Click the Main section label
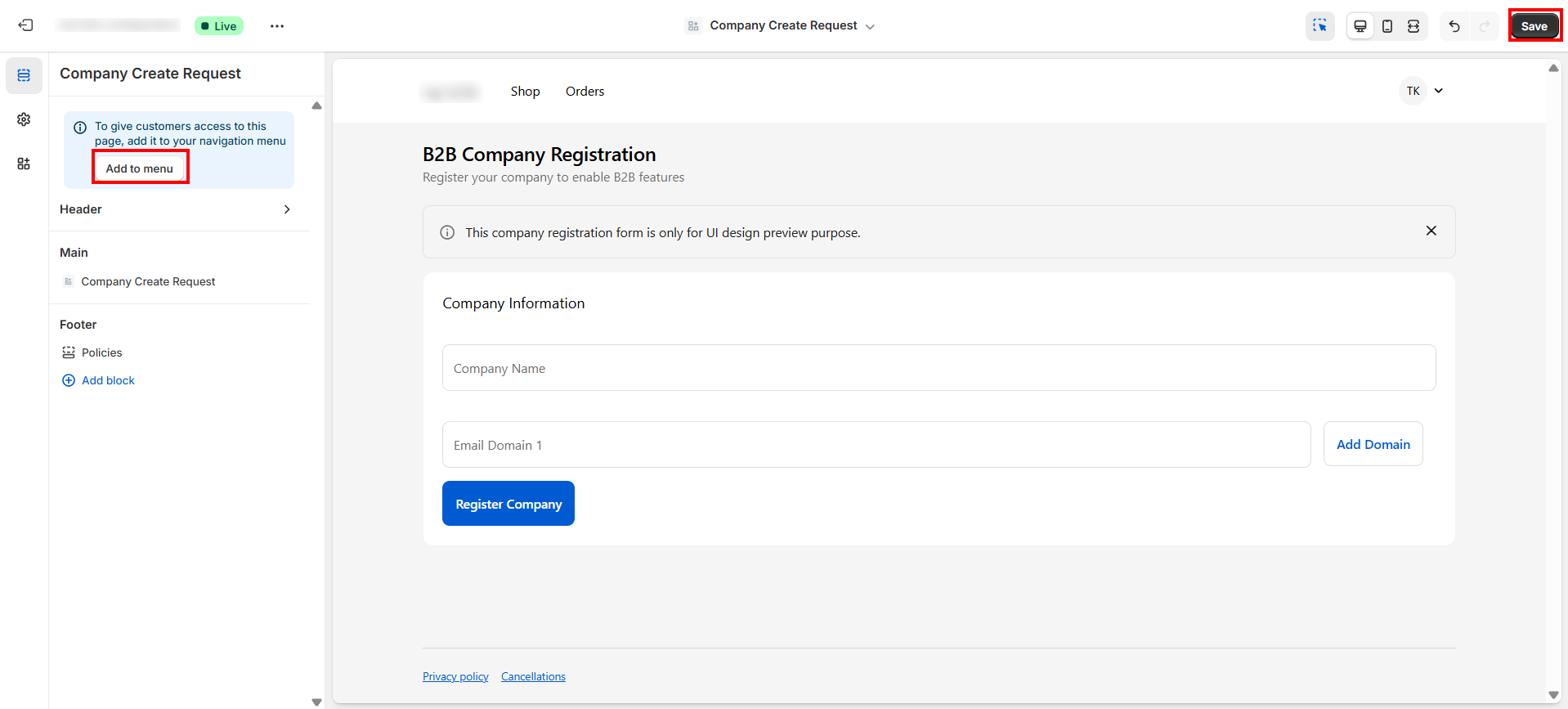 click(74, 253)
